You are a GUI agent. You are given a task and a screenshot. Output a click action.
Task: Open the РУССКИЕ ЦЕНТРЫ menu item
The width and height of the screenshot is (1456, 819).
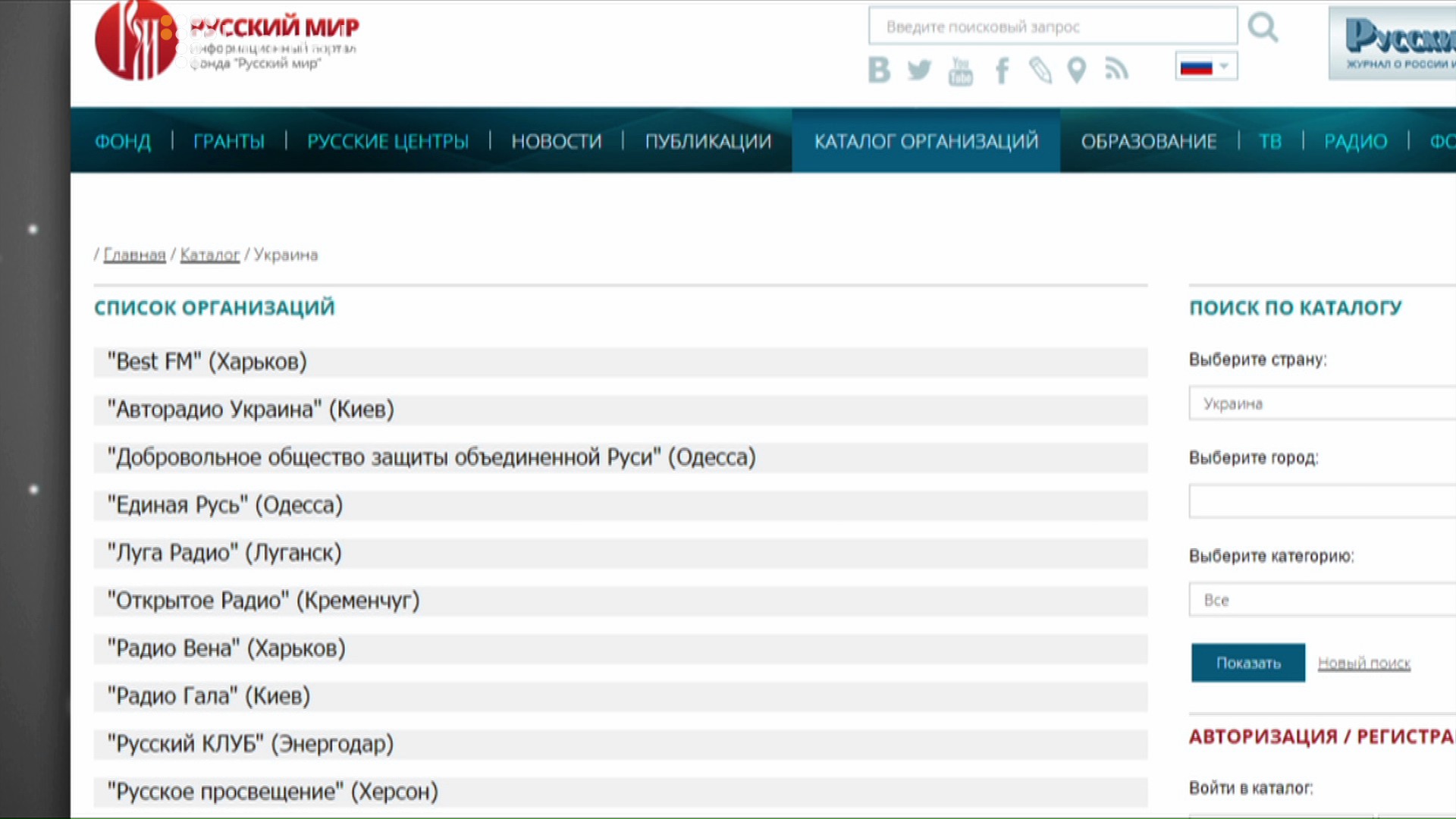coord(388,141)
